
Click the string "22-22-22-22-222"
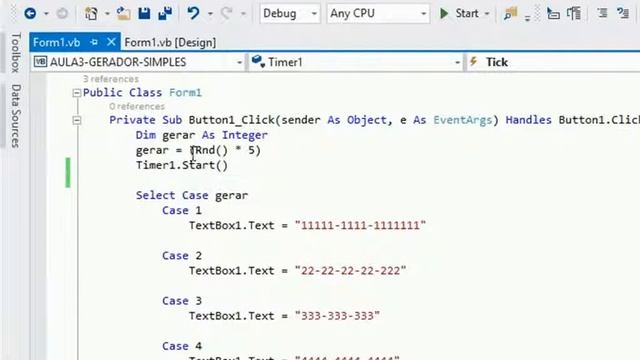point(350,271)
